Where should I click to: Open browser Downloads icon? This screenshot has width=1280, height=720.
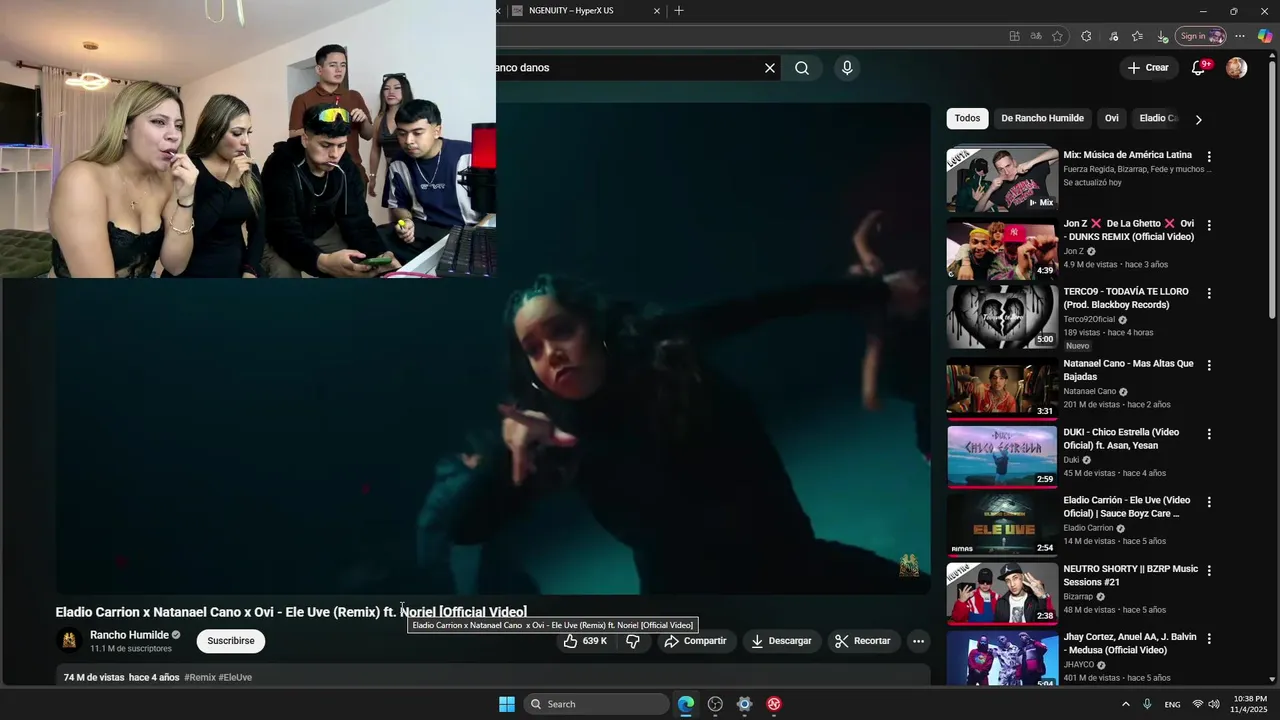1162,36
